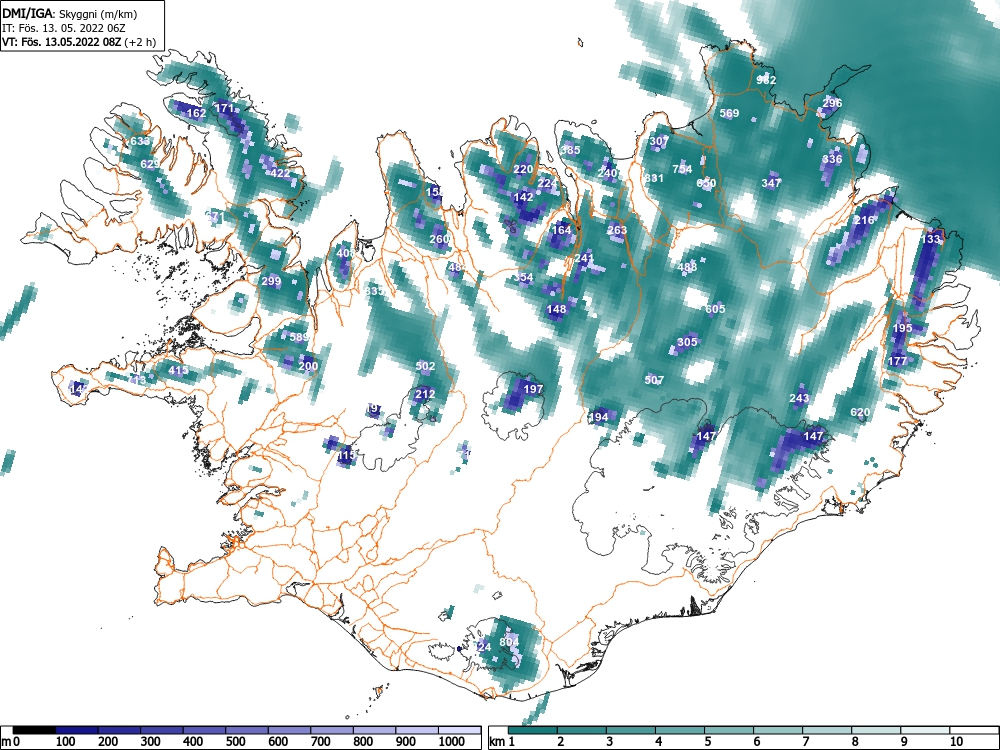Pick the black 0–100 m legend swatch
Viewport: 1000px width, 750px height.
click(x=34, y=730)
